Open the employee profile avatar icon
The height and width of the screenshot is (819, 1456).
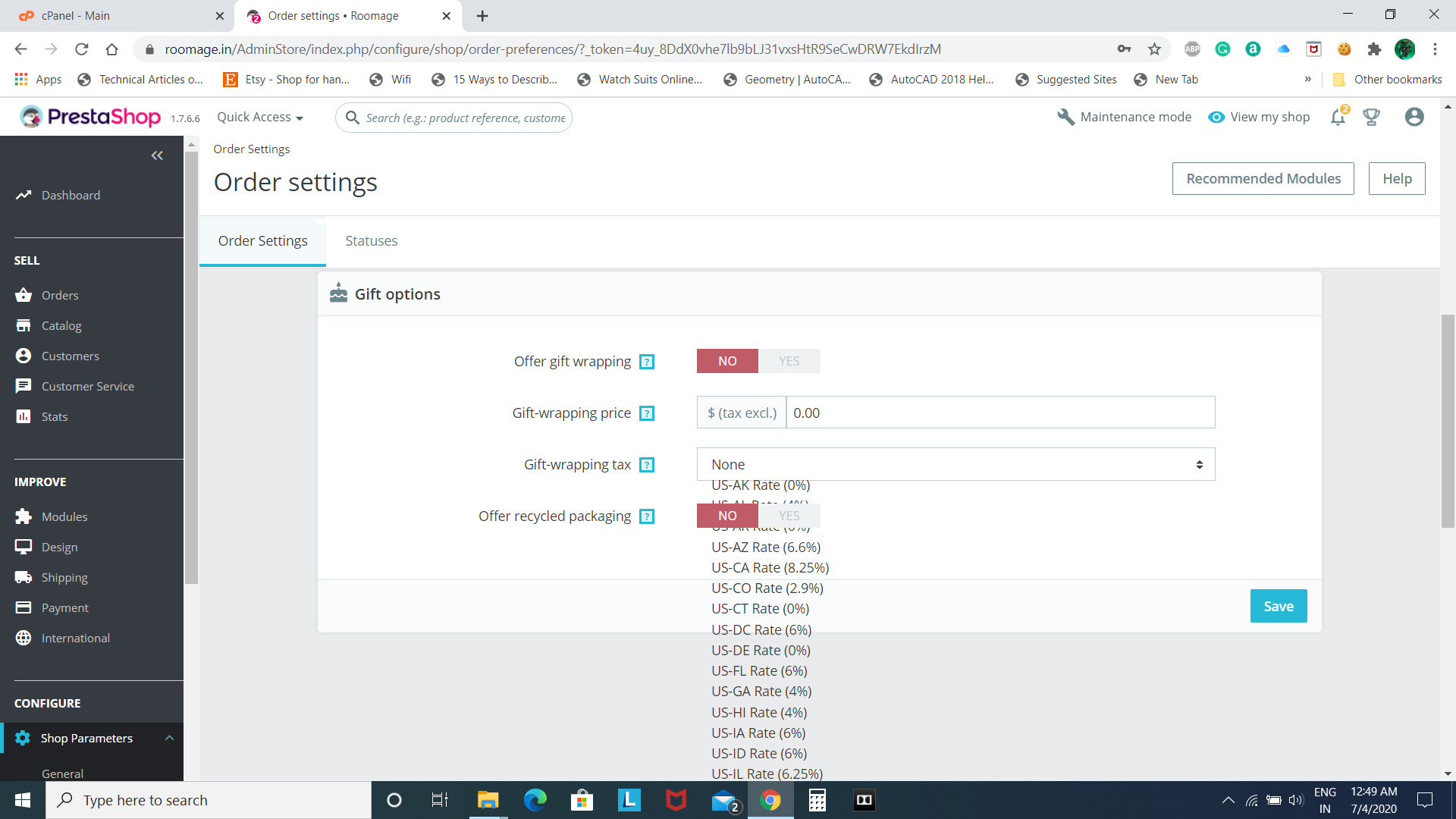1414,117
